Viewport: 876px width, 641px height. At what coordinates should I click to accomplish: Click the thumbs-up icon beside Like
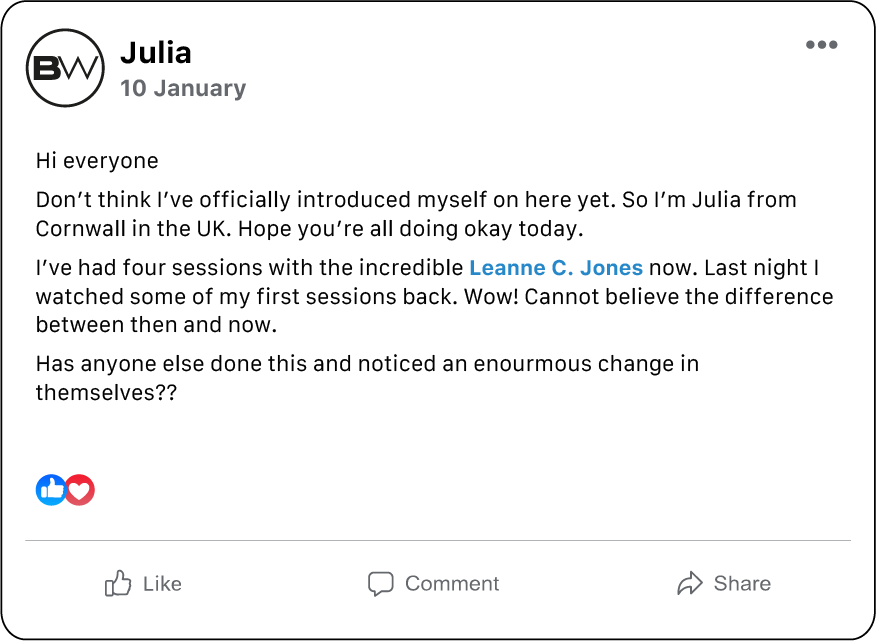point(118,583)
